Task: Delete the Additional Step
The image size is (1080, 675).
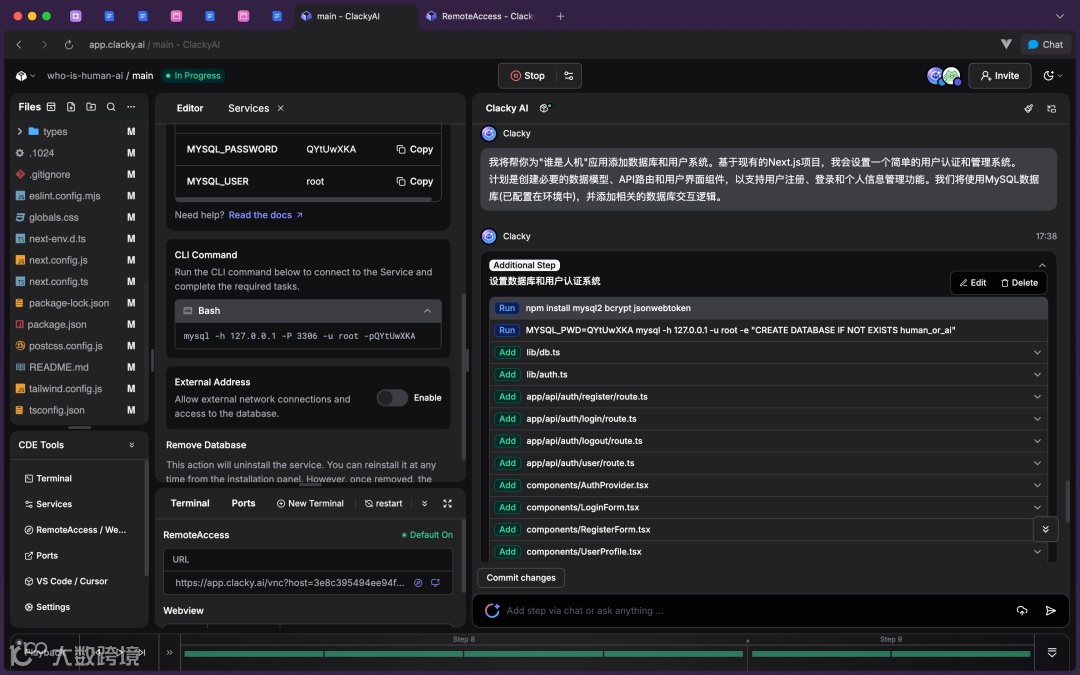Action: pyautogui.click(x=1019, y=283)
